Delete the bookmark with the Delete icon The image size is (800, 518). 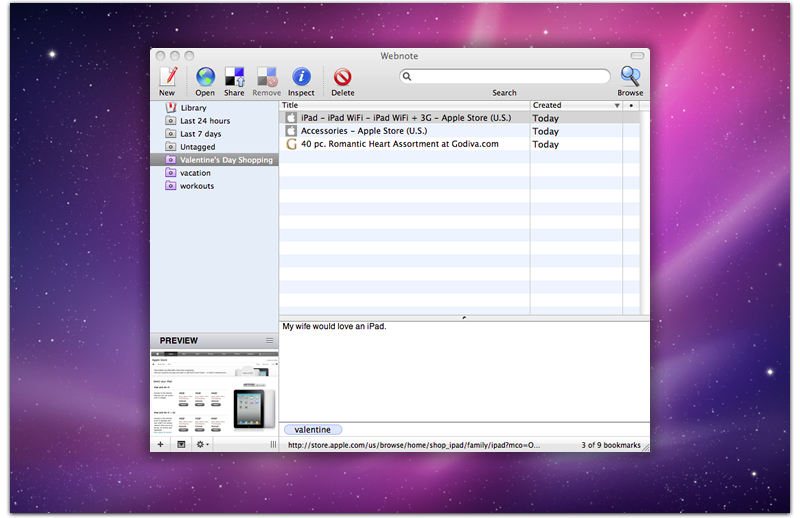[342, 77]
